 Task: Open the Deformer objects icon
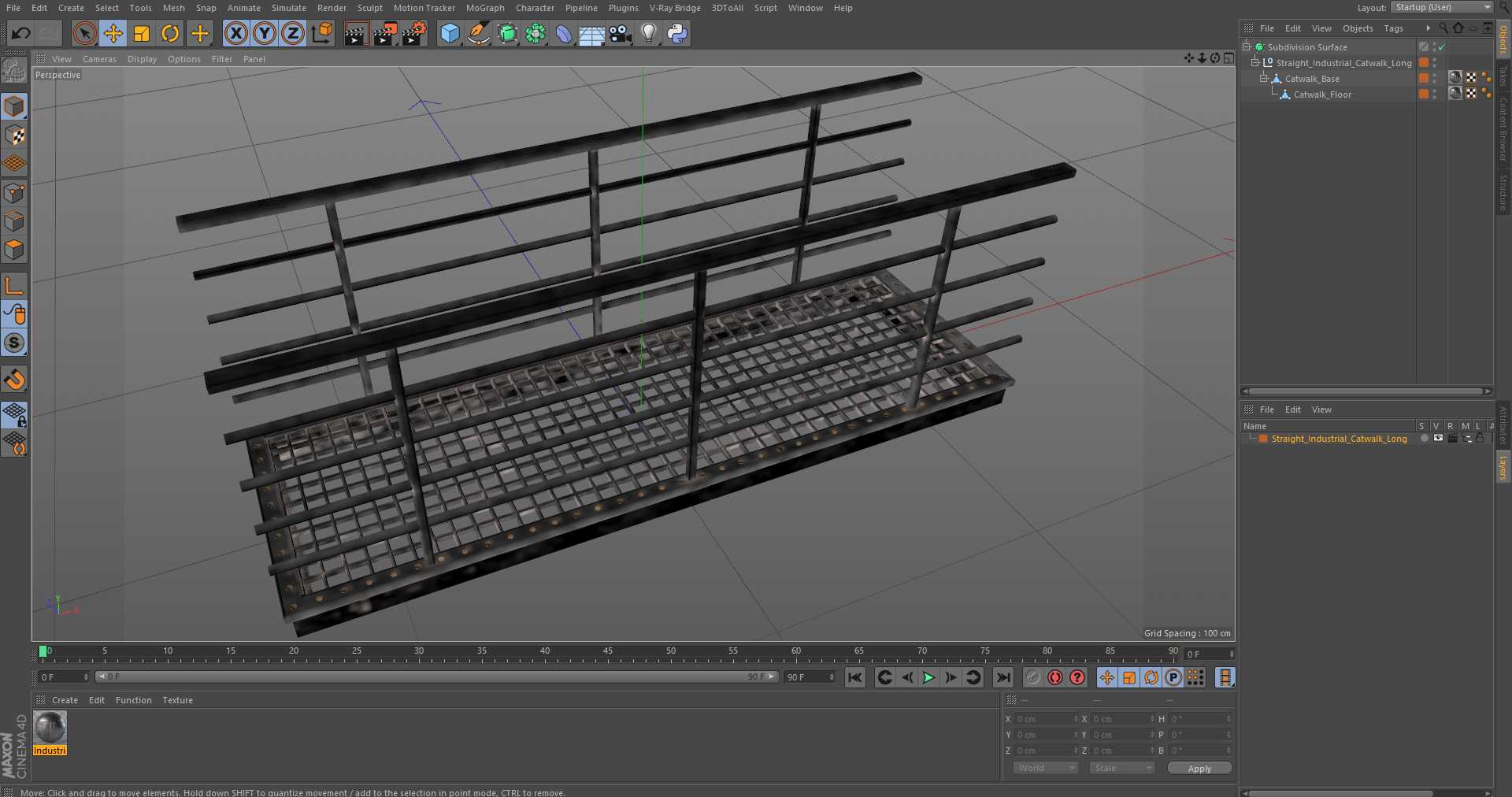(564, 33)
